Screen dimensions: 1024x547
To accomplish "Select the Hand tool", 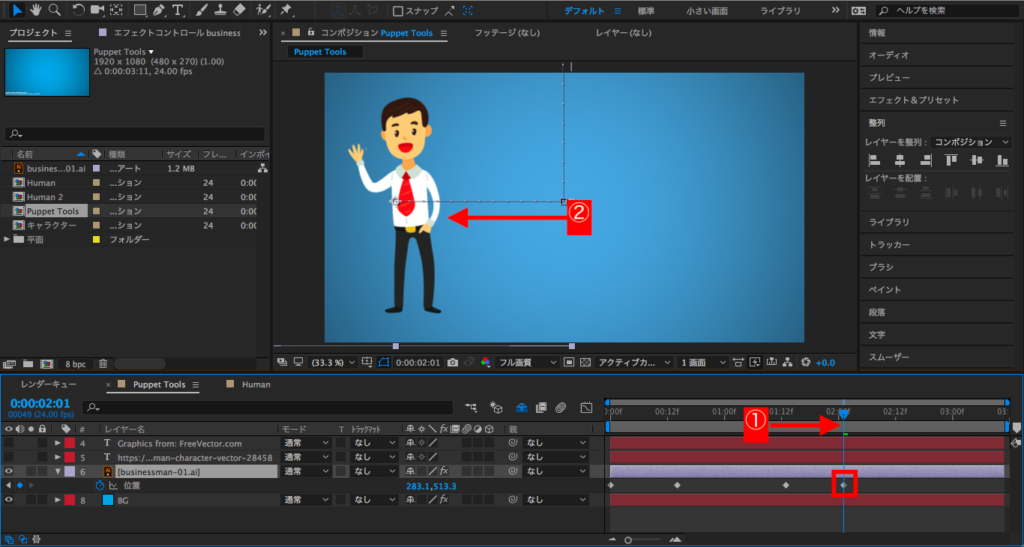I will (x=35, y=10).
